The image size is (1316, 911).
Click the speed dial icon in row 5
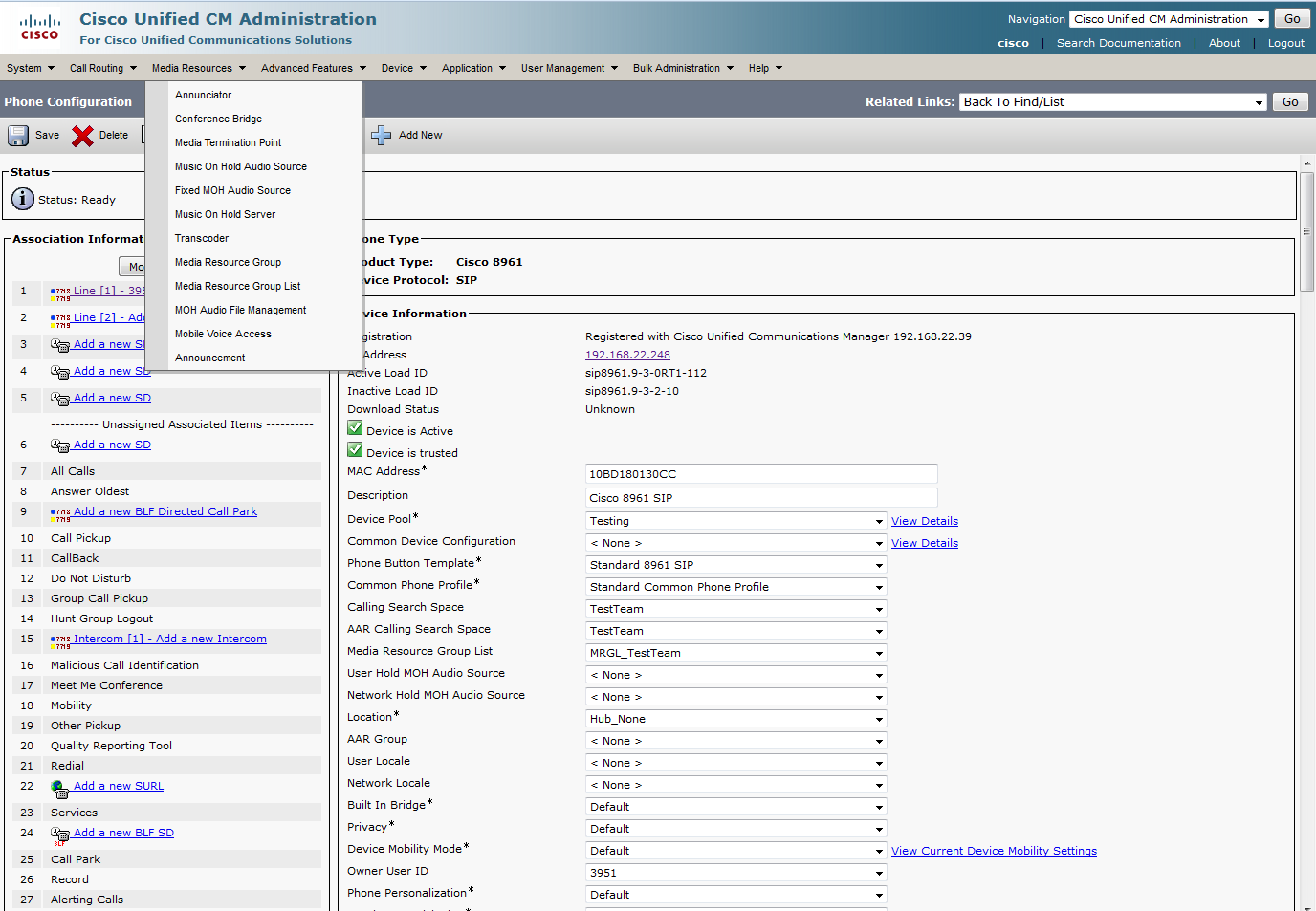[60, 399]
